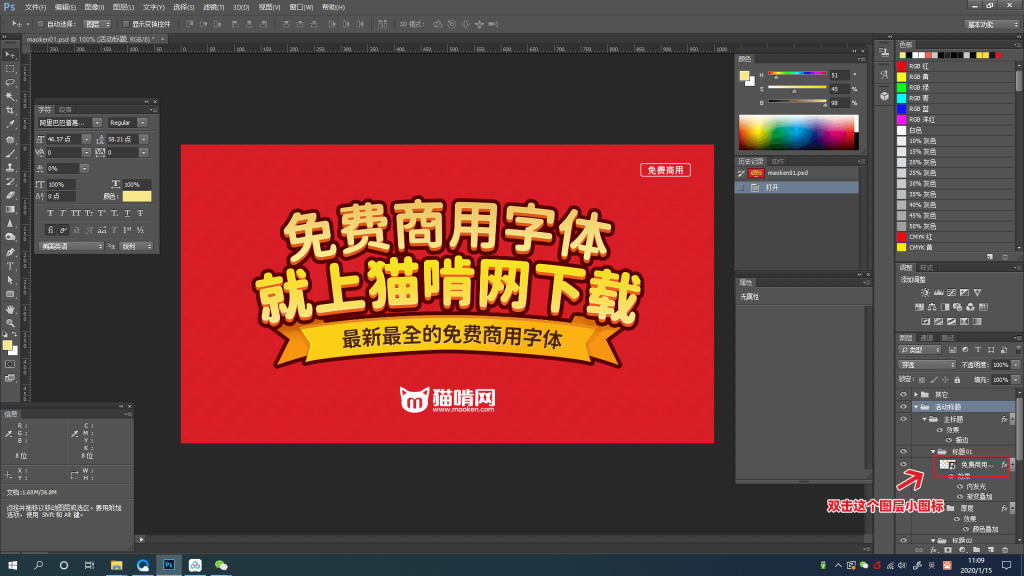Select the 免费商用 layer thumbnail
Viewport: 1024px width, 576px height.
point(948,464)
